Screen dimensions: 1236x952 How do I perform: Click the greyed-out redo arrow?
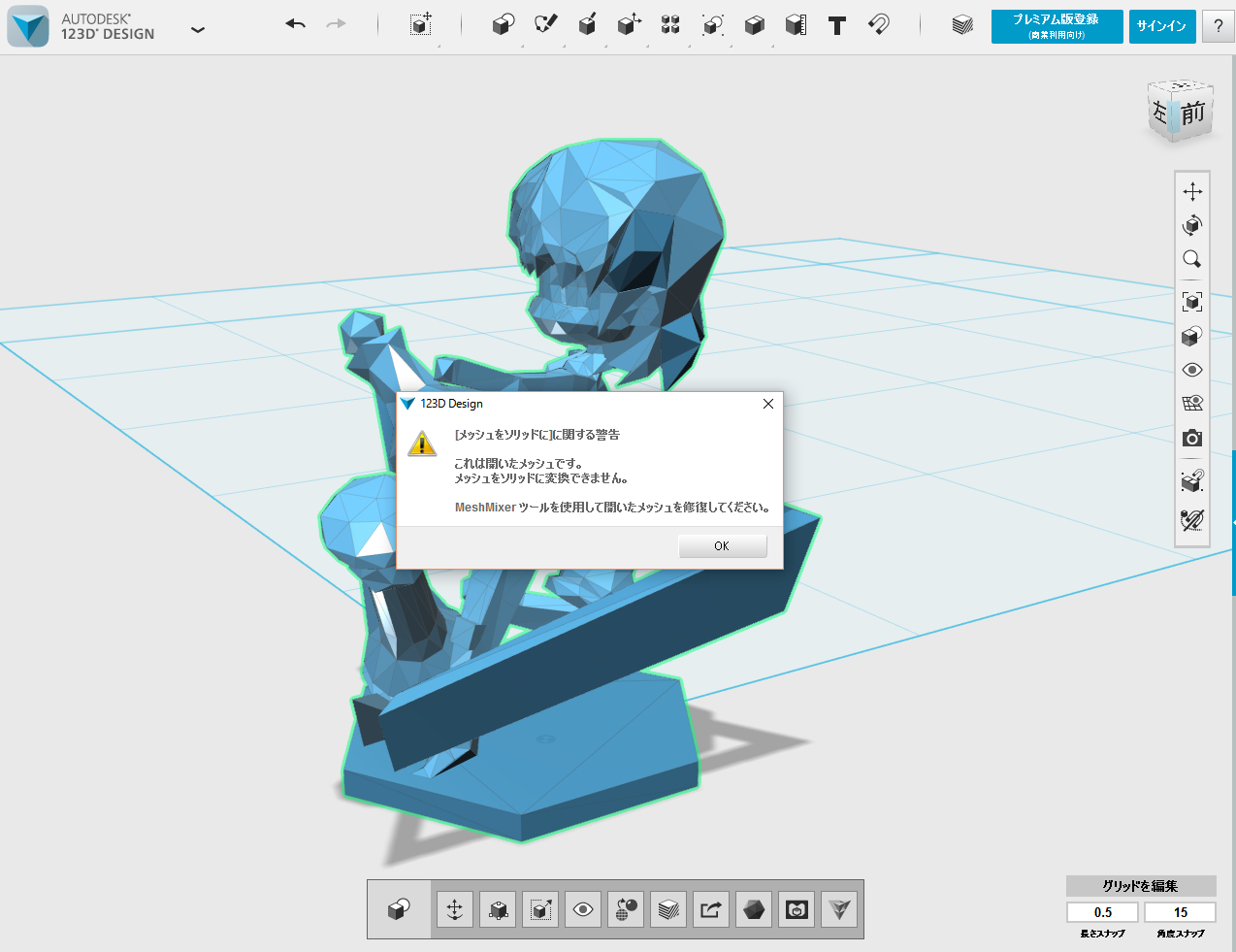tap(336, 24)
